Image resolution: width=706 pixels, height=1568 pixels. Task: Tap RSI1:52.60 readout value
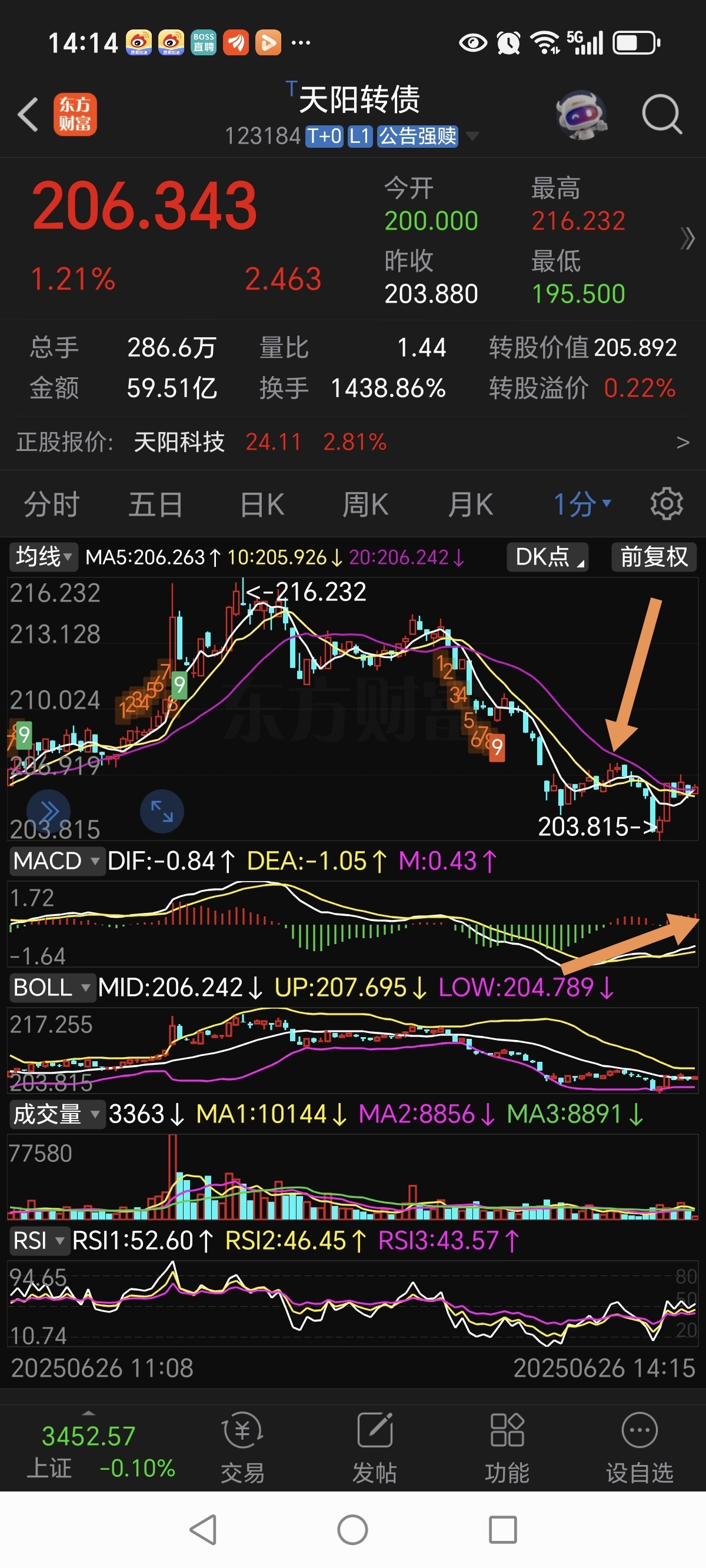(x=143, y=1241)
